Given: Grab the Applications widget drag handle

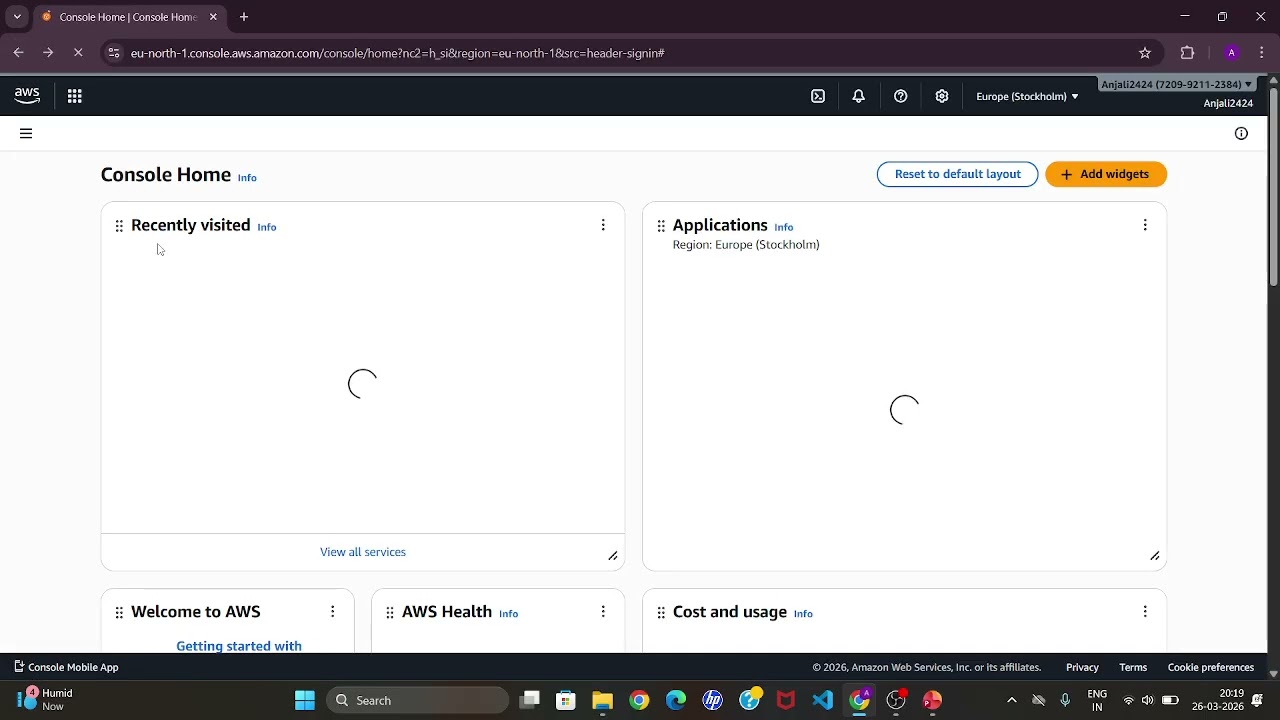Looking at the screenshot, I should point(661,226).
